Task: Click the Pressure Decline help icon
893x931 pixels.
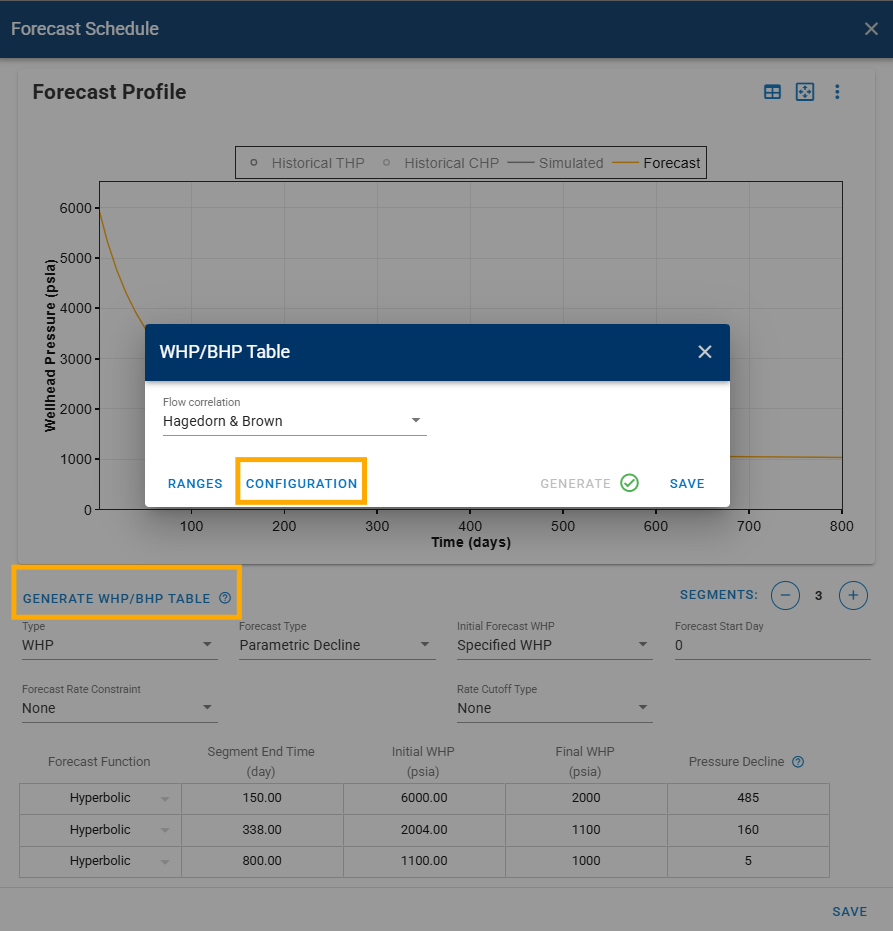Action: point(798,762)
